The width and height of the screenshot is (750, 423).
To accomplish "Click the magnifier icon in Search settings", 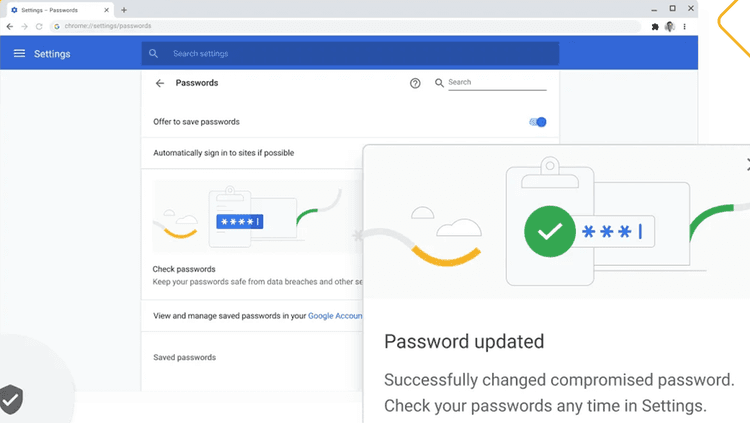I will tap(153, 54).
